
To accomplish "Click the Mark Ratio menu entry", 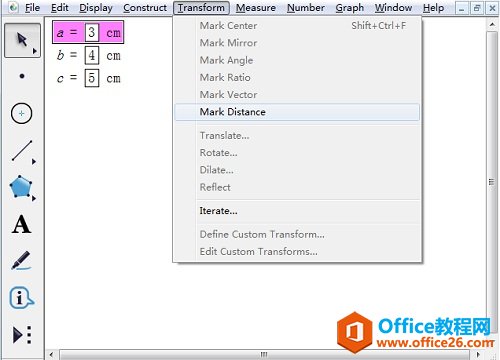I will tap(297, 78).
